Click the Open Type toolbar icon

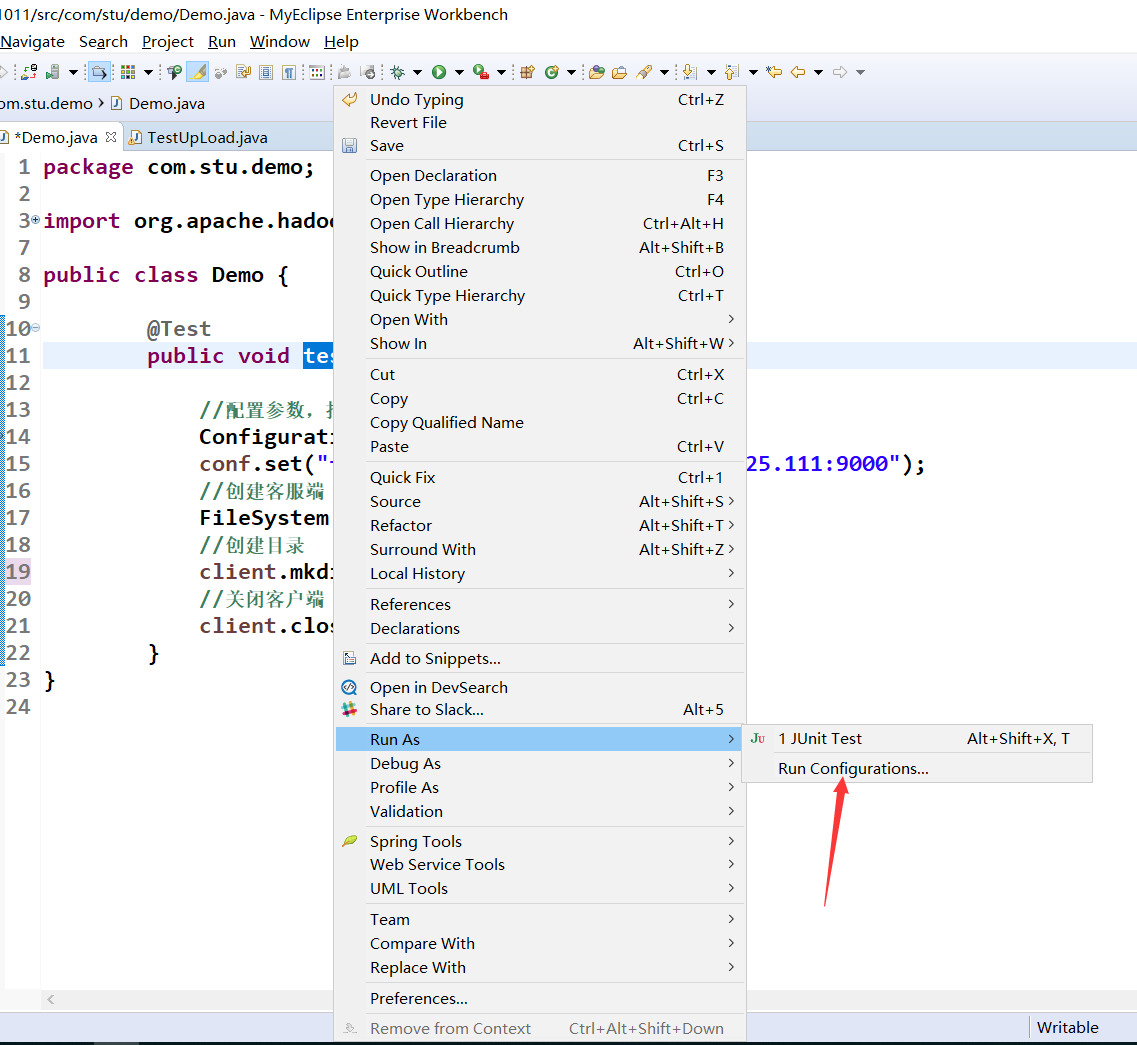coord(597,72)
